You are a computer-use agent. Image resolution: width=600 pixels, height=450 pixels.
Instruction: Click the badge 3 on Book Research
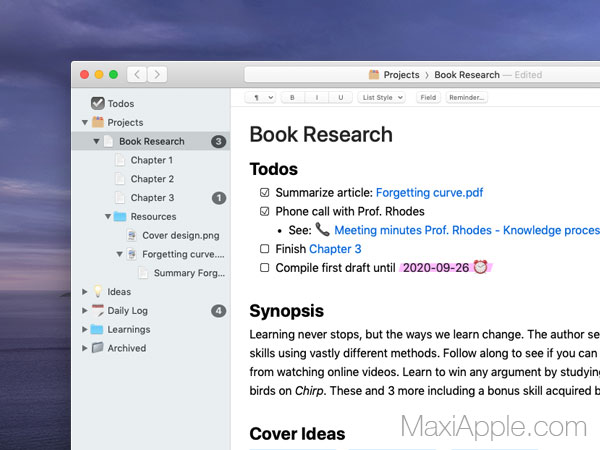click(218, 142)
